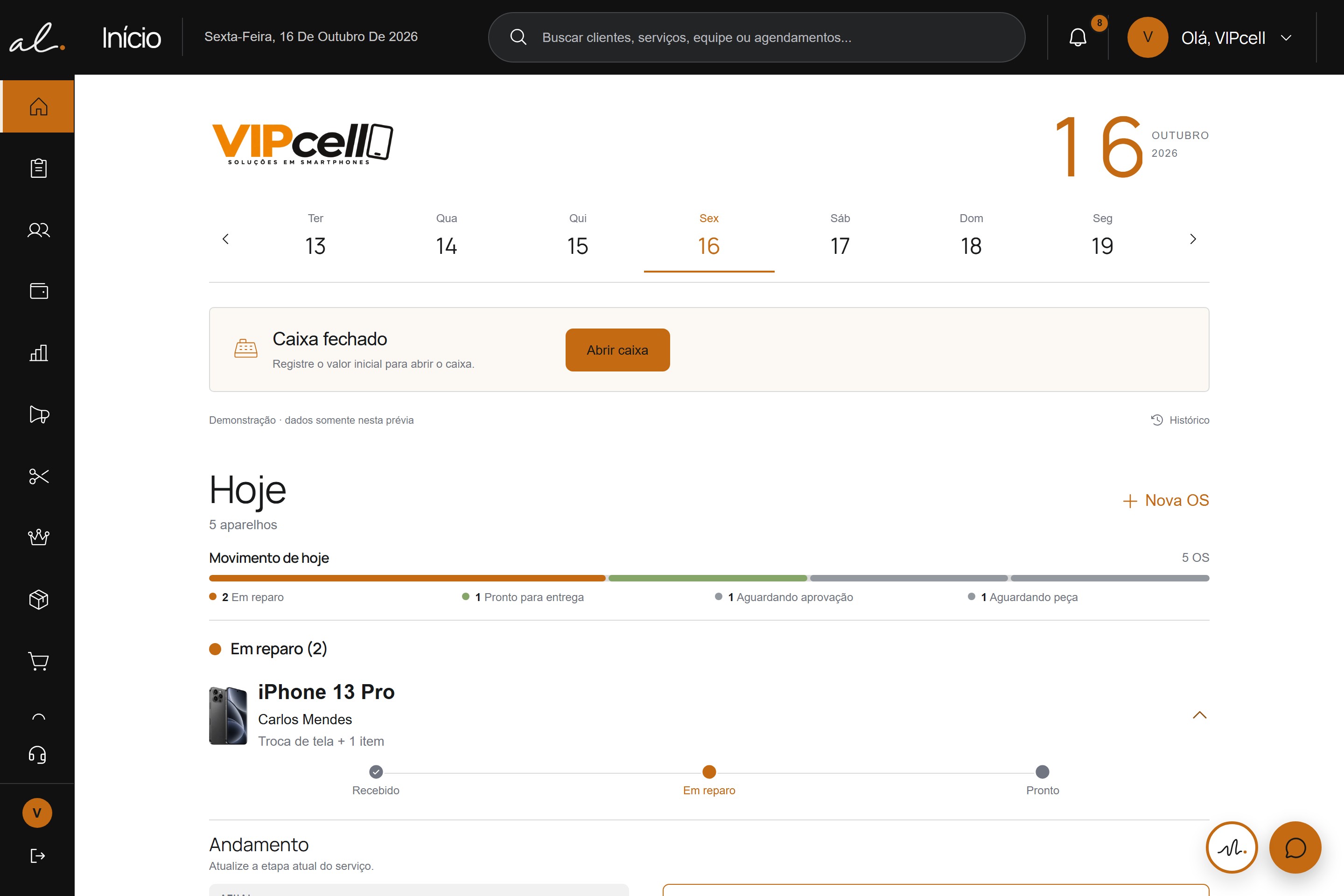The height and width of the screenshot is (896, 1344).
Task: Click the logout icon at sidebar bottom
Action: point(37,855)
